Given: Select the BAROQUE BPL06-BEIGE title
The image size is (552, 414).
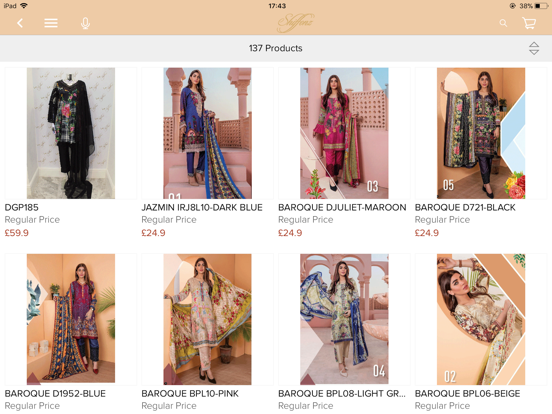Looking at the screenshot, I should point(468,394).
